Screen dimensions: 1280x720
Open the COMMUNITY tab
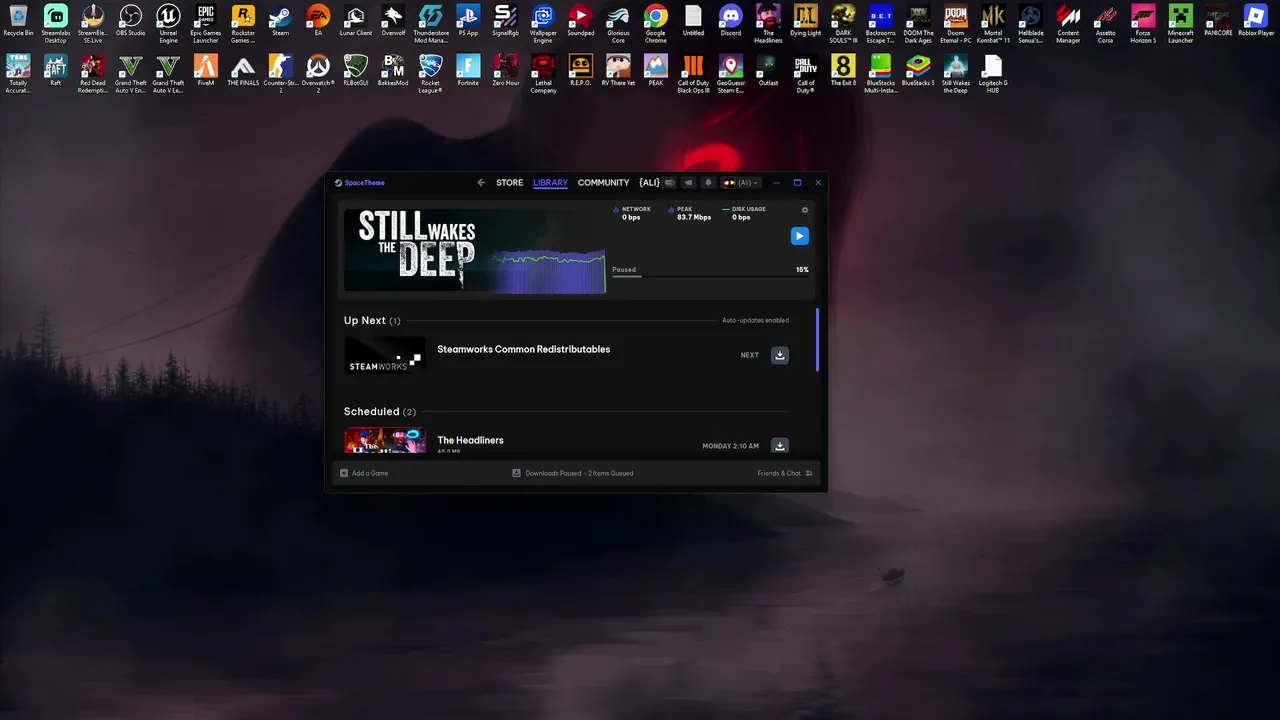[603, 183]
